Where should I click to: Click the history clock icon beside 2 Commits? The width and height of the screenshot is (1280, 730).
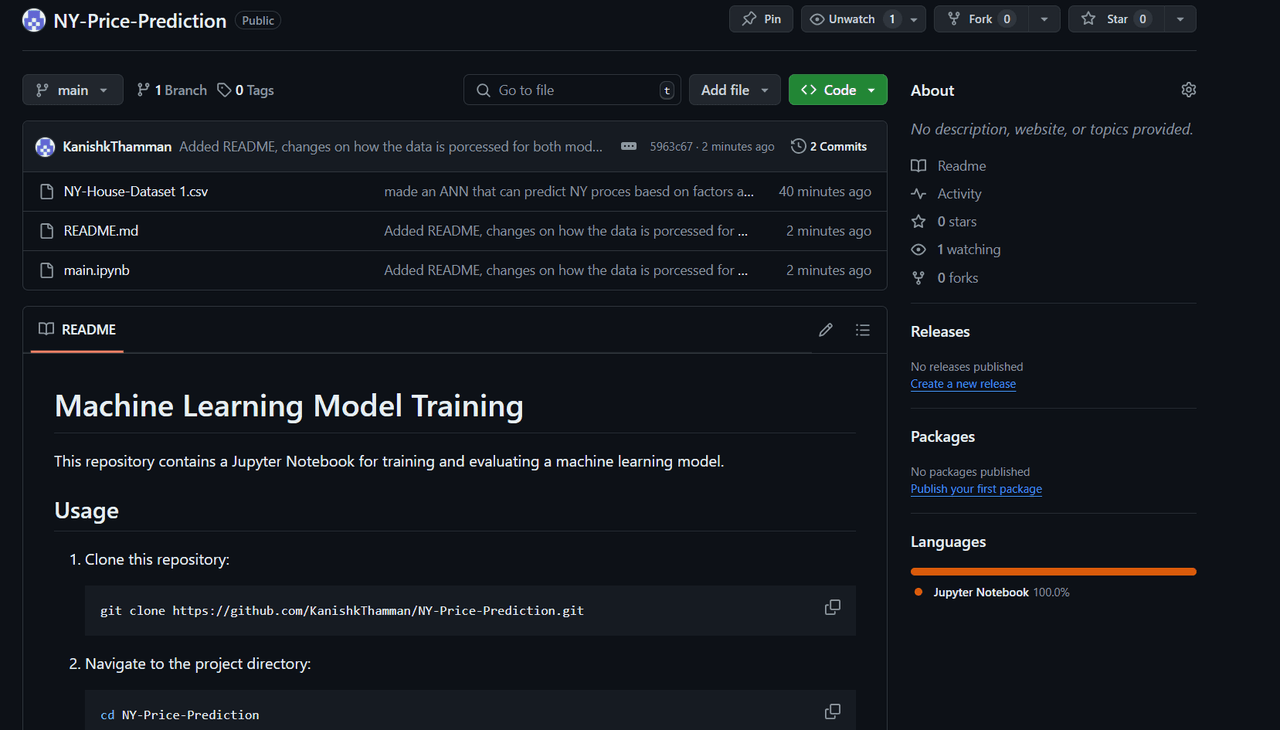[x=798, y=146]
